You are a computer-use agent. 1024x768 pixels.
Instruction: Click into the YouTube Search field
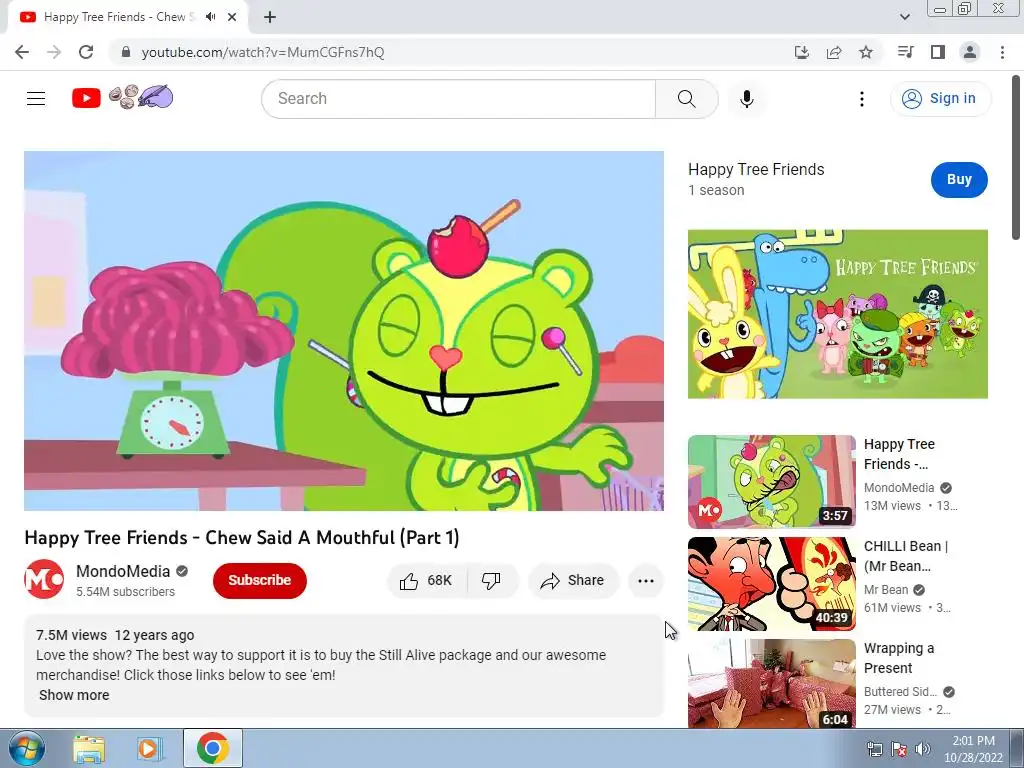[x=459, y=99]
